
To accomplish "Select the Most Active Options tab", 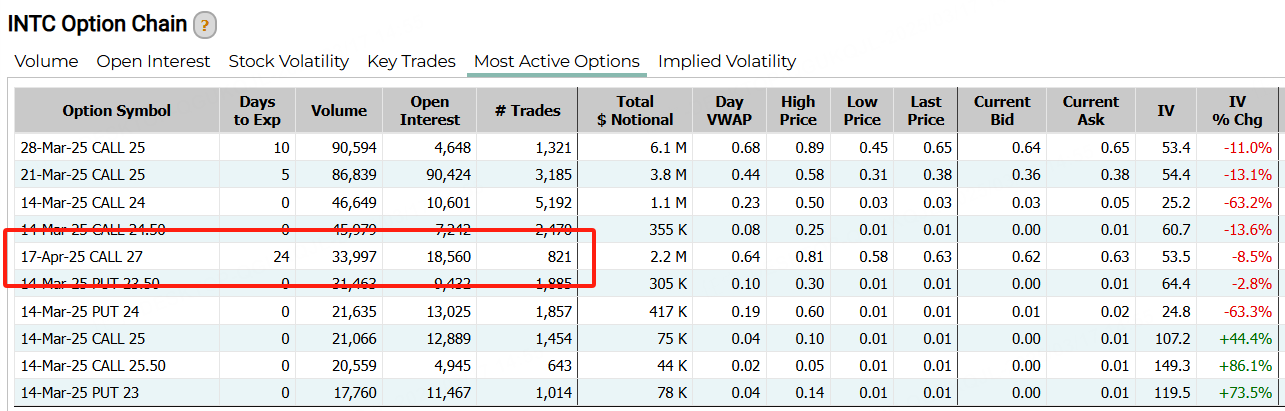I will tap(556, 61).
